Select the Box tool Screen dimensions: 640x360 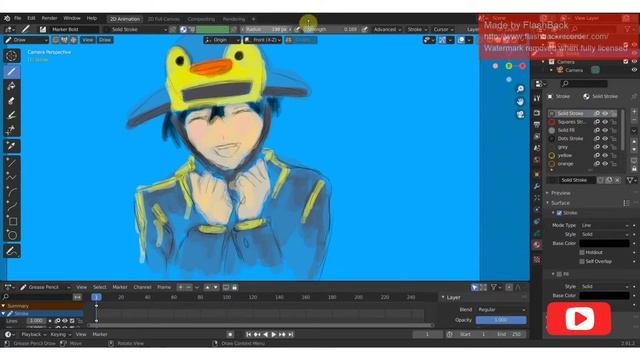[x=12, y=221]
